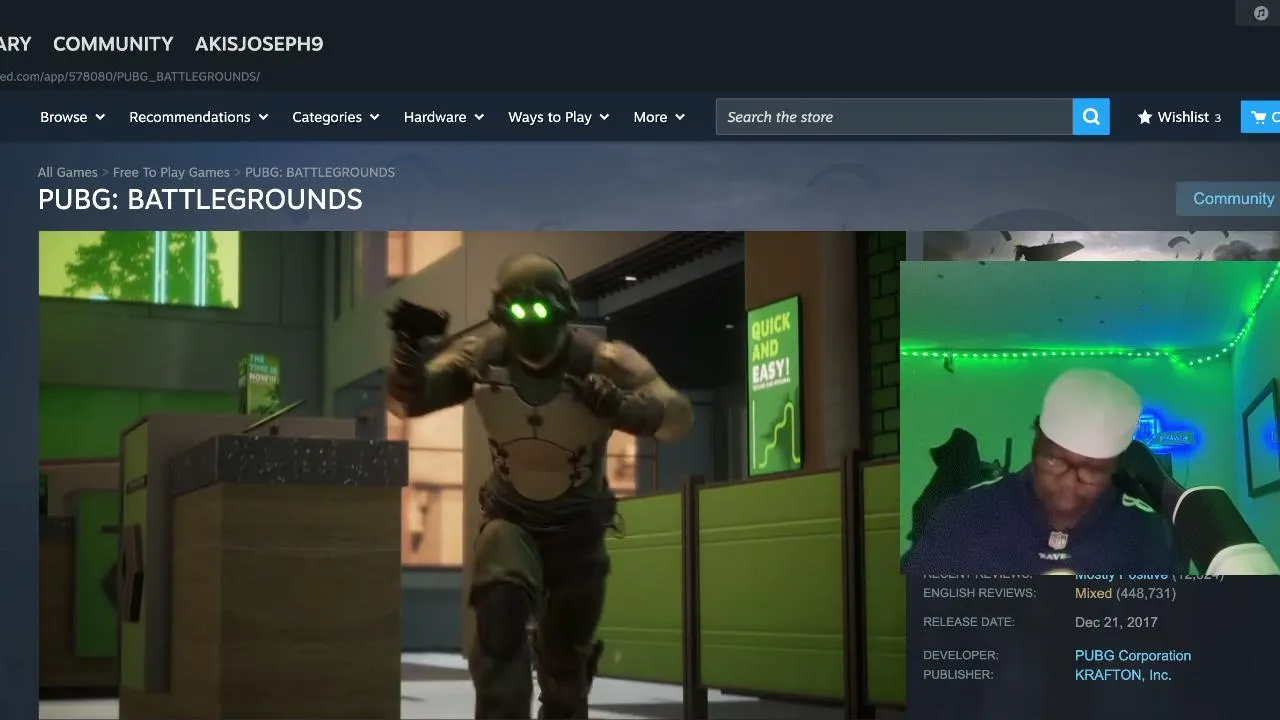Click the store page URL text
Viewport: 1280px width, 720px height.
130,76
